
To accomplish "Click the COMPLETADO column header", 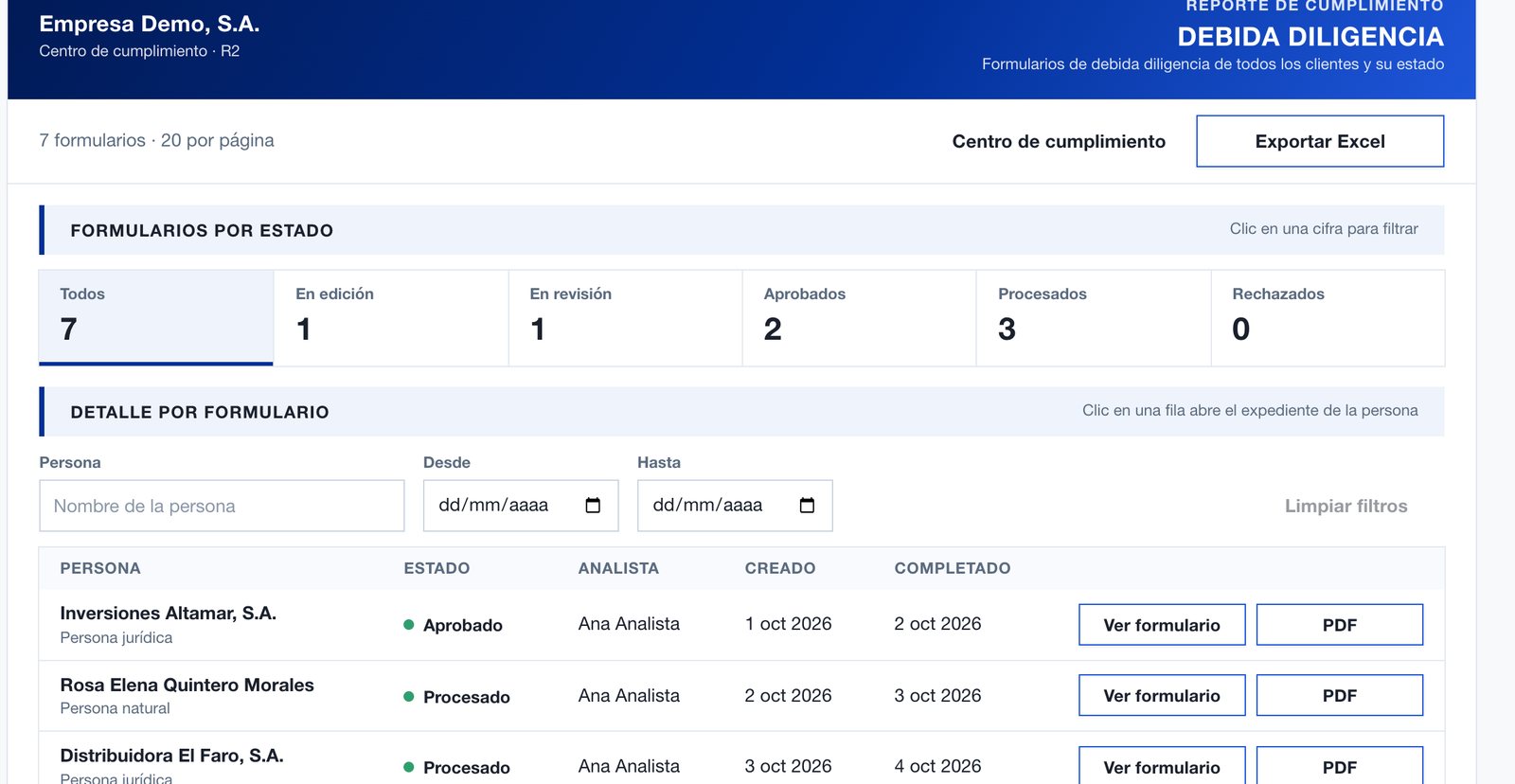I will (953, 568).
